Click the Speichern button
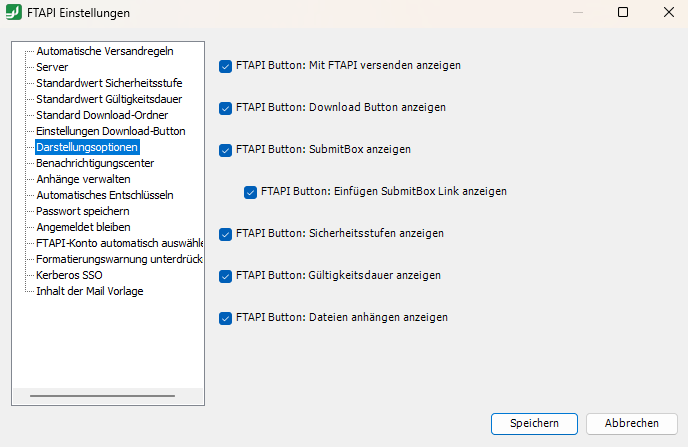This screenshot has height=447, width=688. (x=534, y=423)
